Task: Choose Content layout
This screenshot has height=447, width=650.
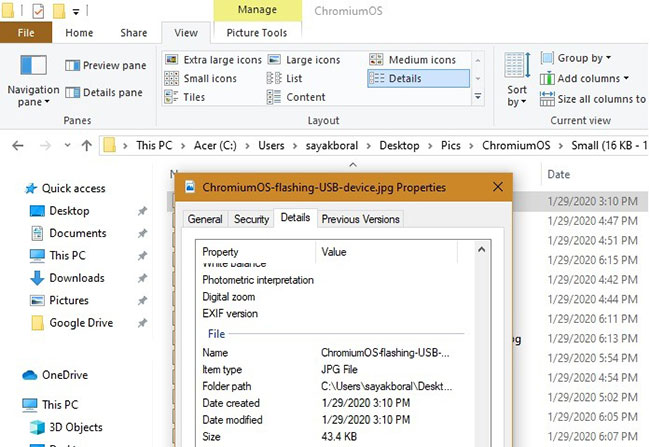Action: click(296, 97)
